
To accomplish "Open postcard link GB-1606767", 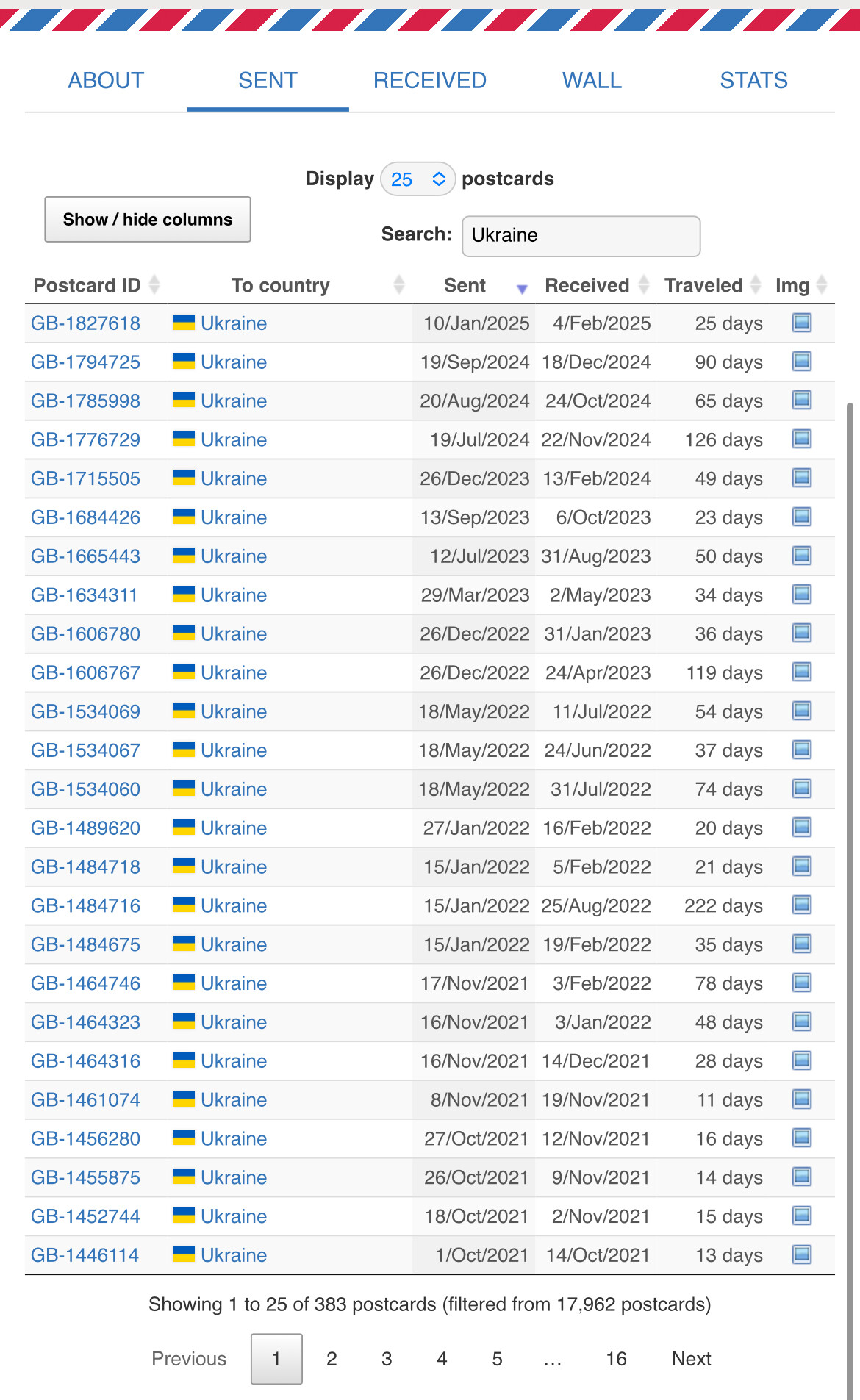I will 85,672.
